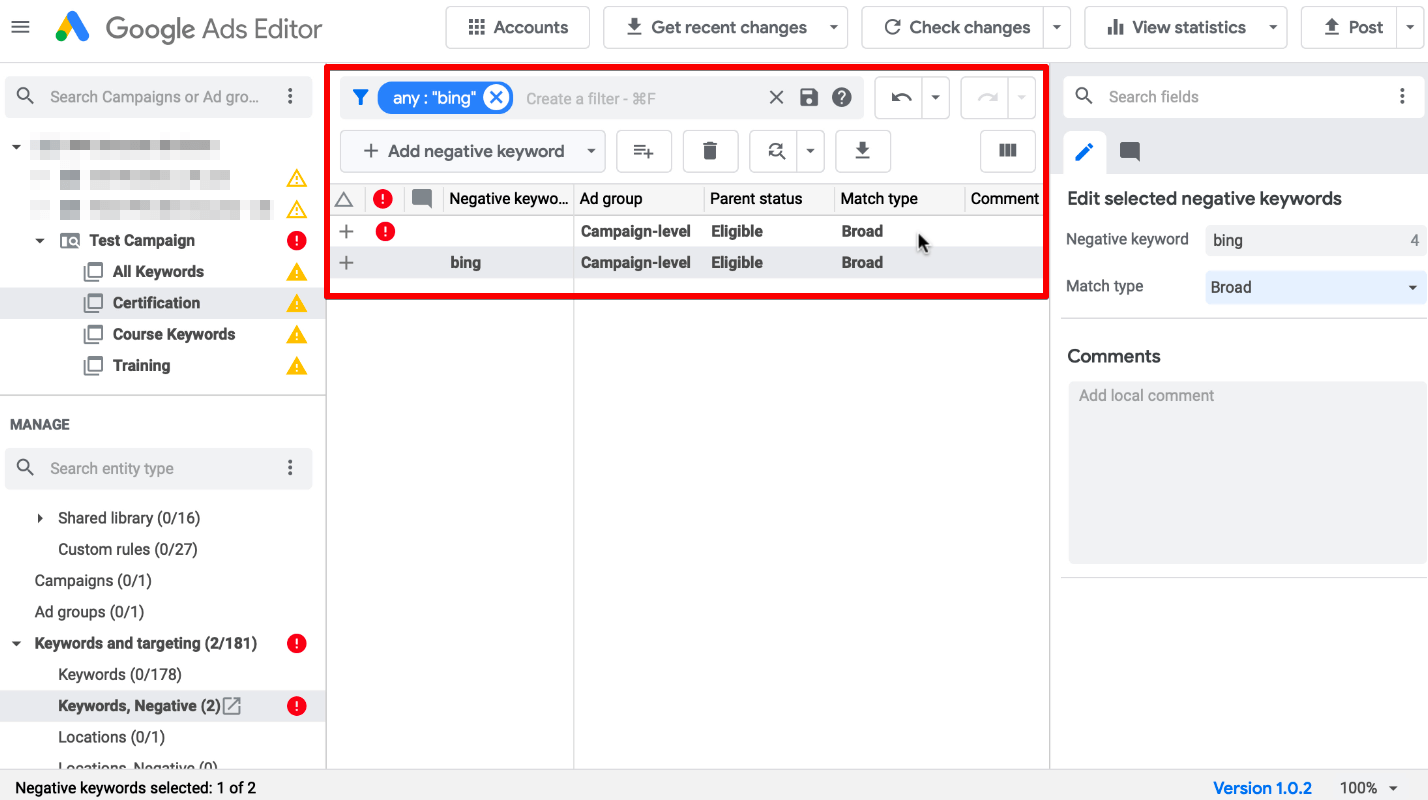
Task: Expand Check changes dropdown arrow
Action: tap(1057, 27)
